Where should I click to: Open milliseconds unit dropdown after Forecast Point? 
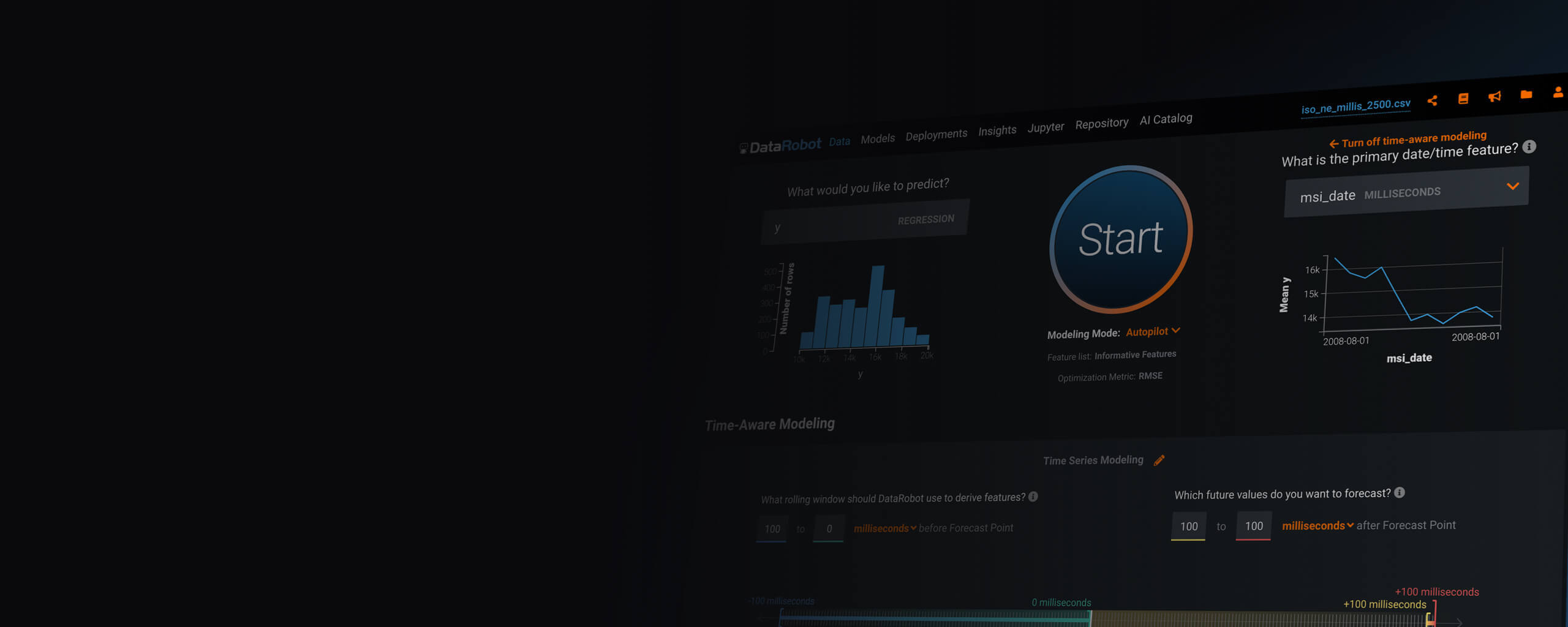pyautogui.click(x=1317, y=525)
